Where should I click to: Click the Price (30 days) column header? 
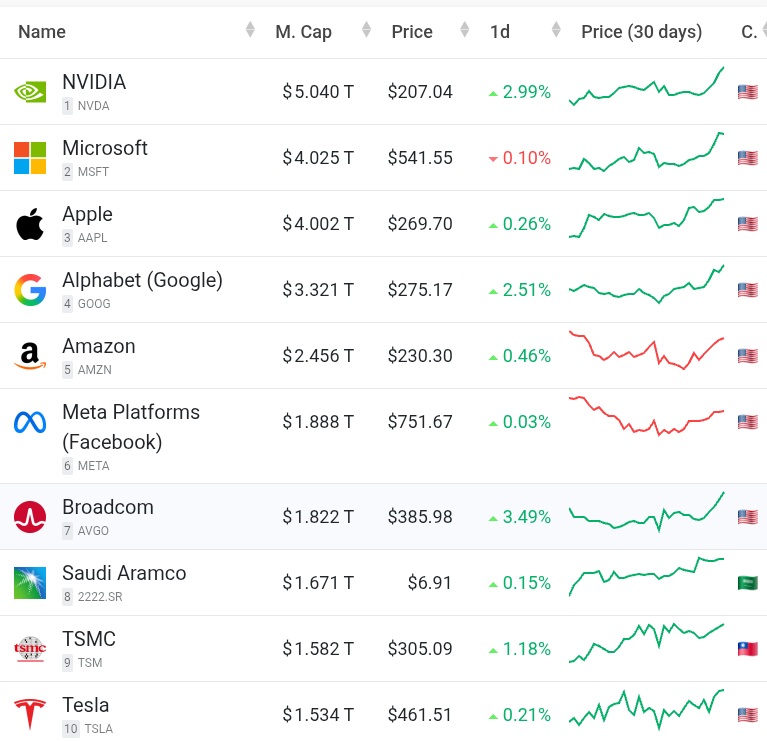tap(641, 32)
